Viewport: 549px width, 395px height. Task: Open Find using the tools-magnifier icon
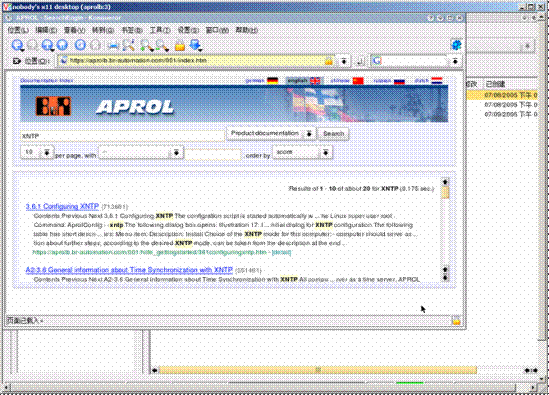[128, 45]
